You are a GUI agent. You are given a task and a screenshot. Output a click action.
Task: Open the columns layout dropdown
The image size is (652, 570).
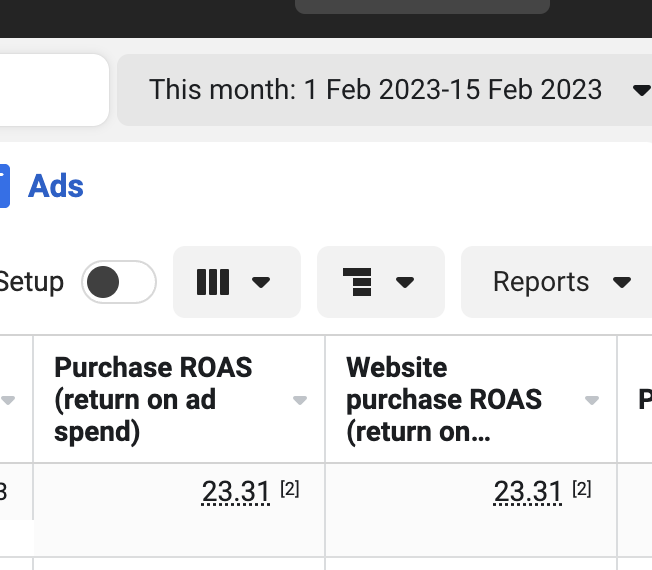[237, 282]
